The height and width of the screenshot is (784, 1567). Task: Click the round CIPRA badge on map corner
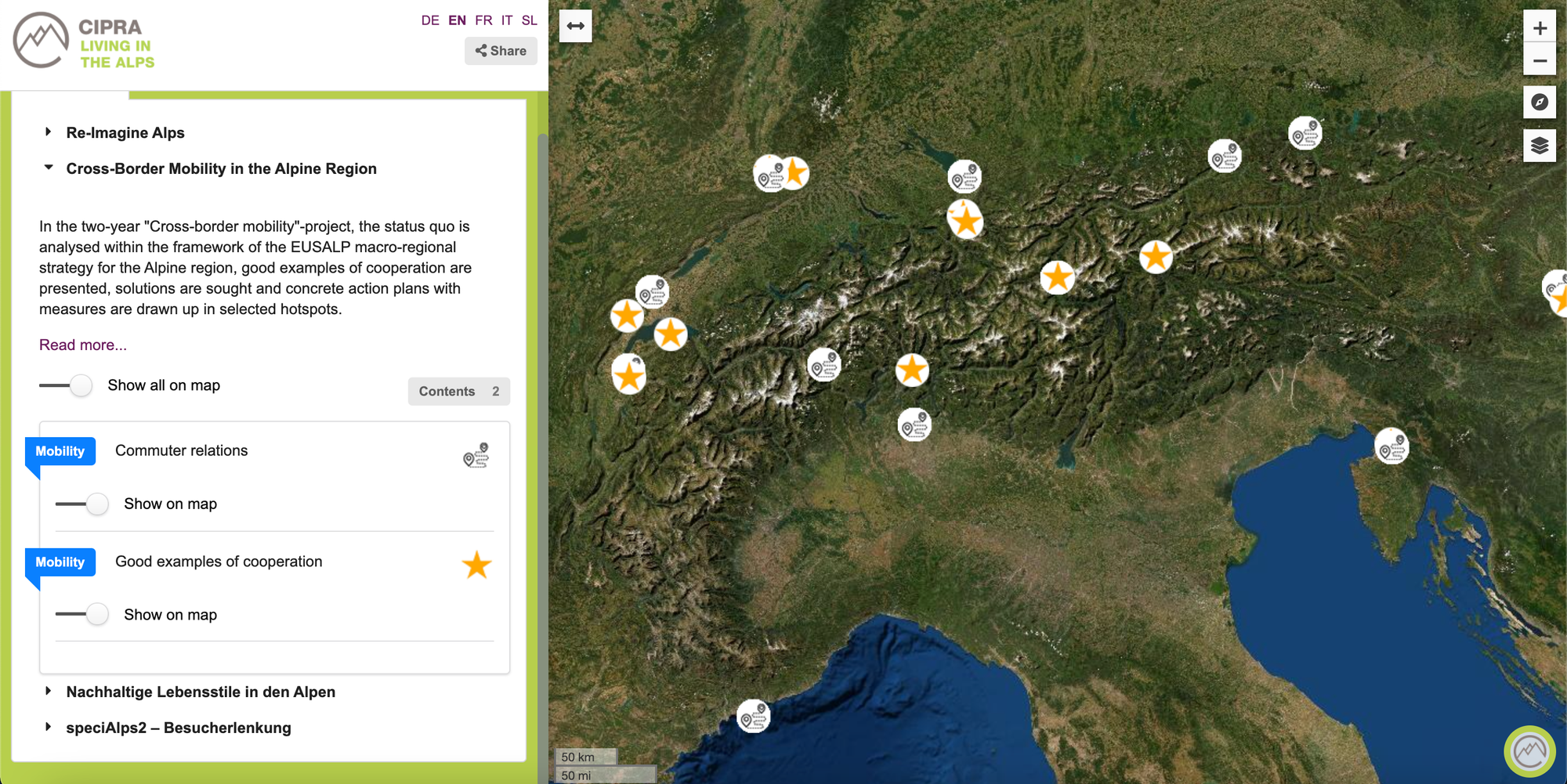1529,752
